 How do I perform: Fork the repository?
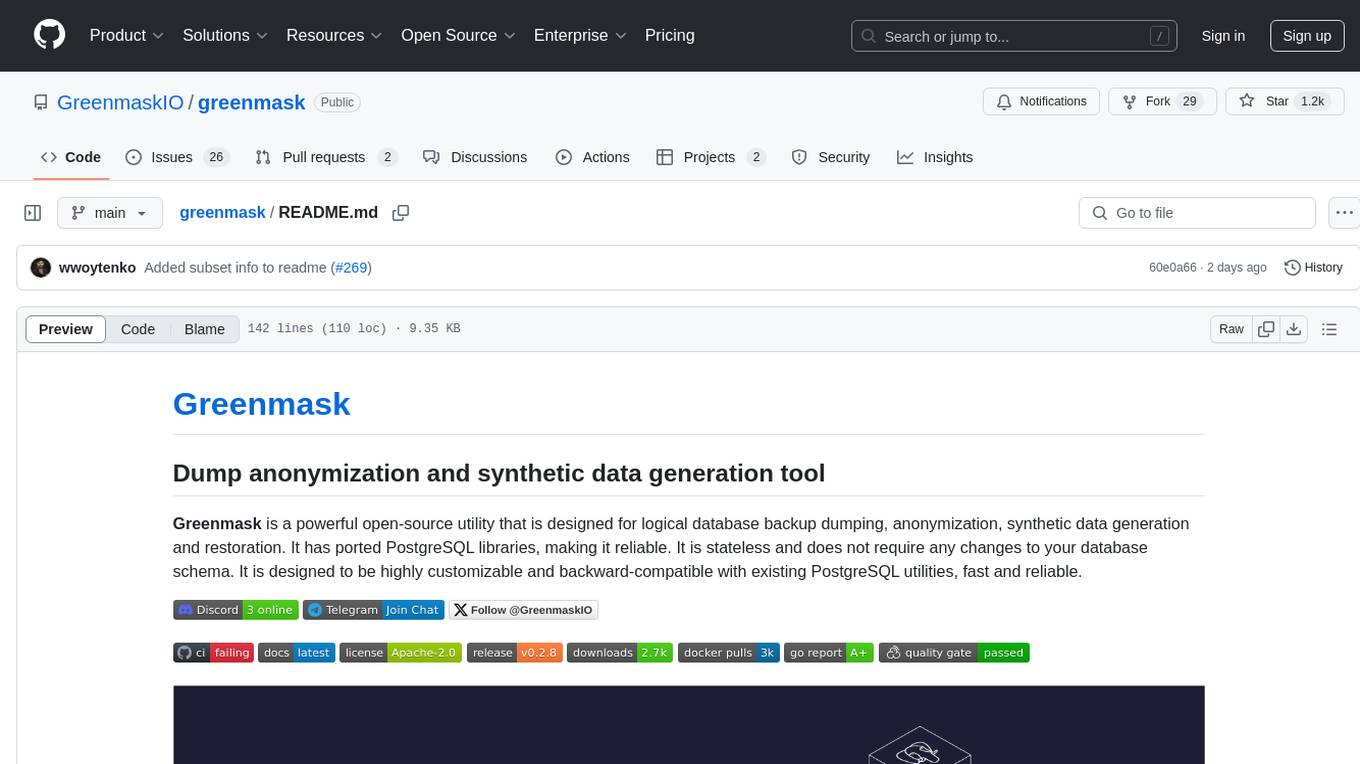pos(1162,102)
